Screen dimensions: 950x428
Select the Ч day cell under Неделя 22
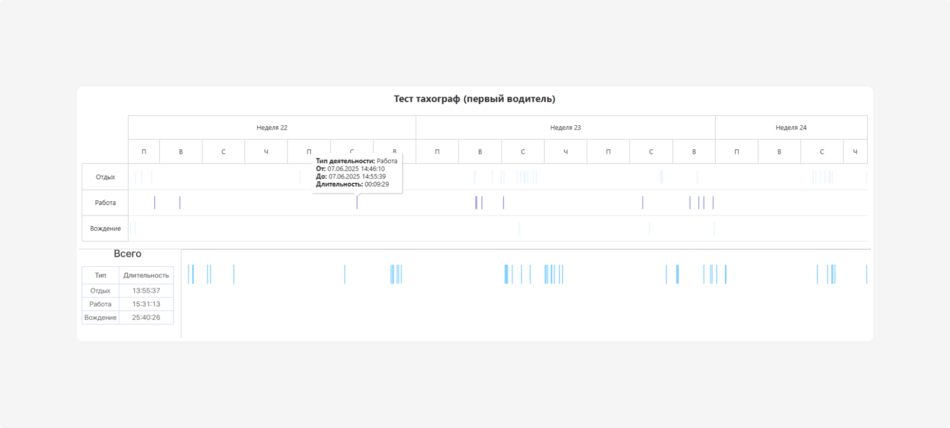266,152
